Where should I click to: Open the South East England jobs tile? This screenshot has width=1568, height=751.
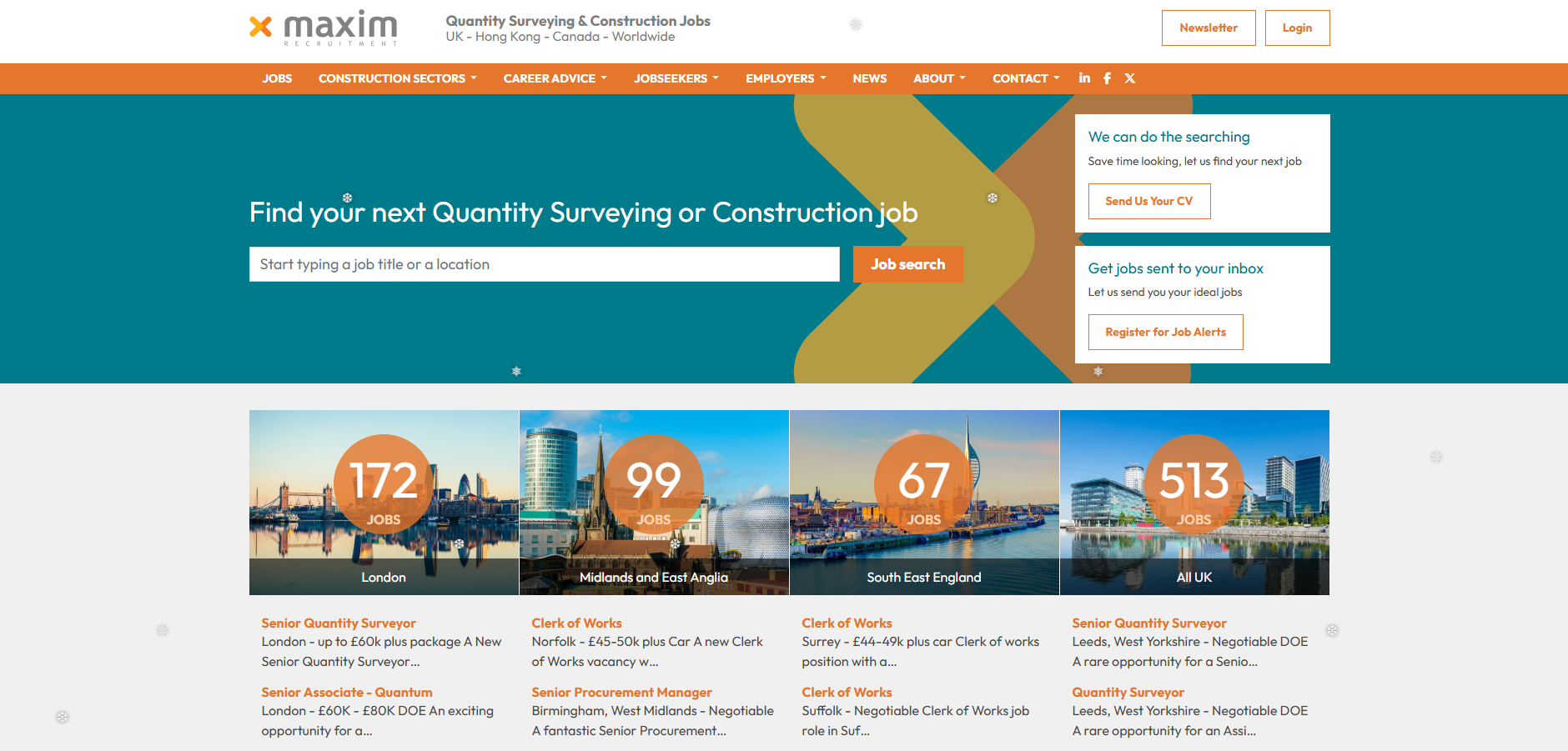point(924,503)
